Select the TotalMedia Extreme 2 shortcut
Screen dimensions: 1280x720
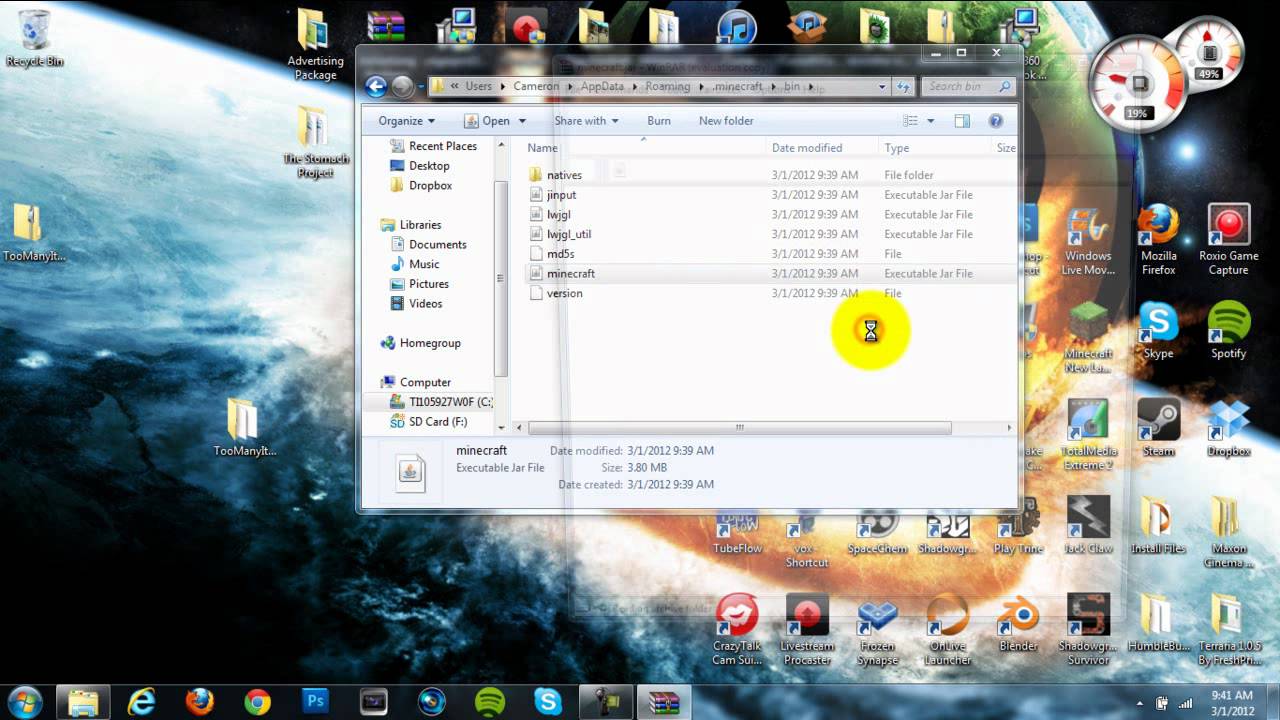click(1088, 435)
